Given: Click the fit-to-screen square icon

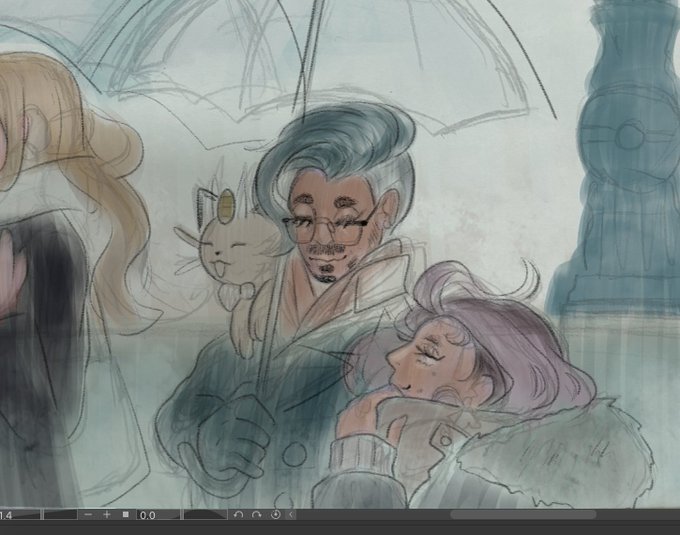Looking at the screenshot, I should pos(126,515).
